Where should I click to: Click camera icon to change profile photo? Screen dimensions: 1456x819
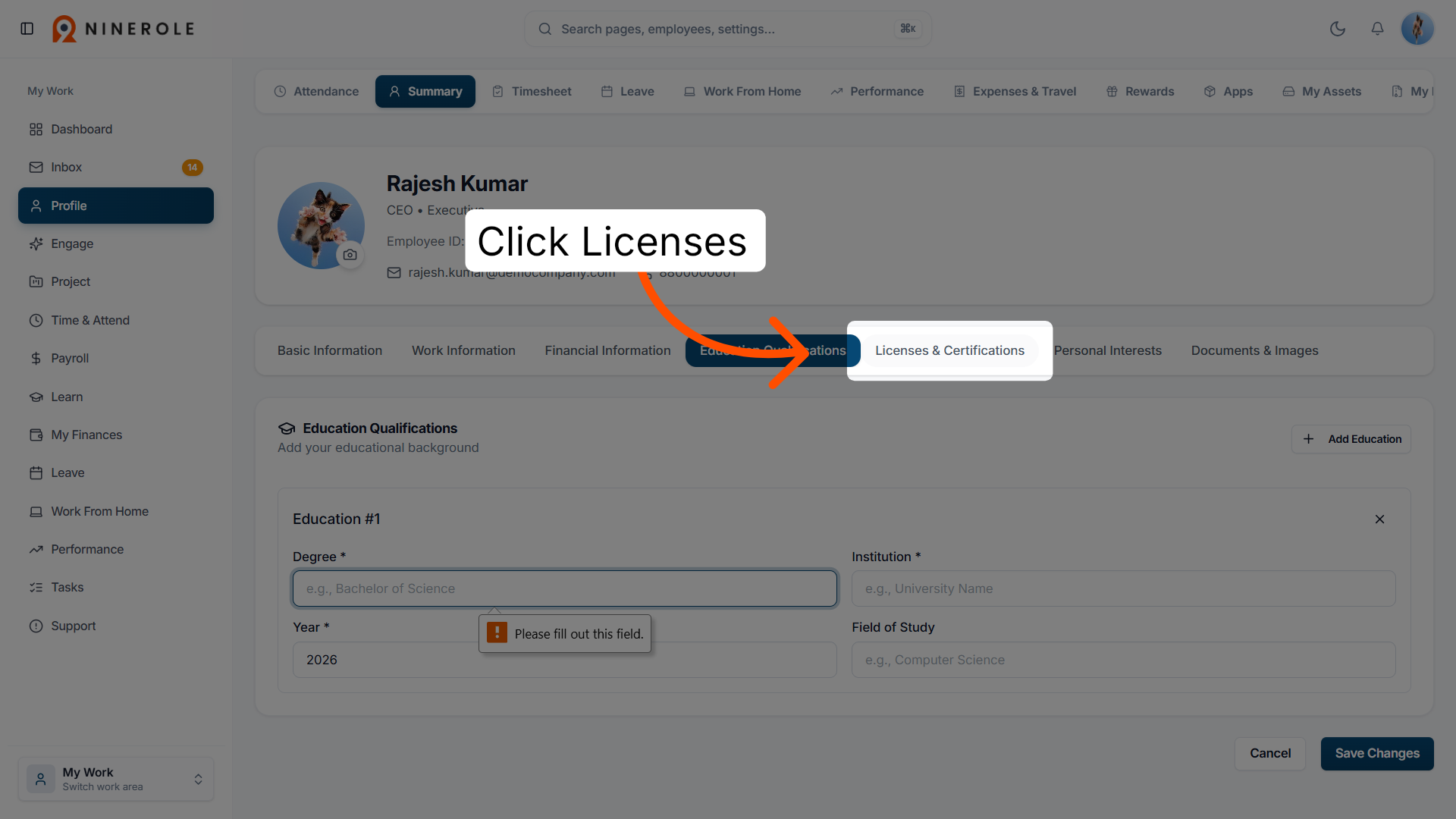pos(350,255)
